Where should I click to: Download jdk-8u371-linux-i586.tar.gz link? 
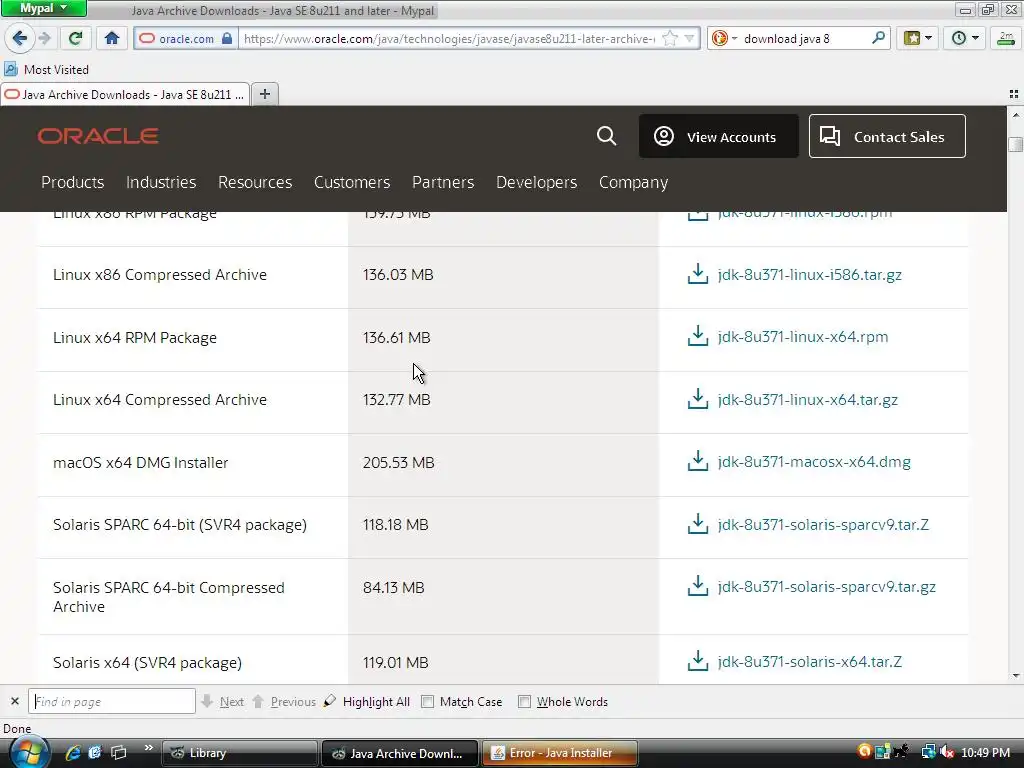click(809, 274)
